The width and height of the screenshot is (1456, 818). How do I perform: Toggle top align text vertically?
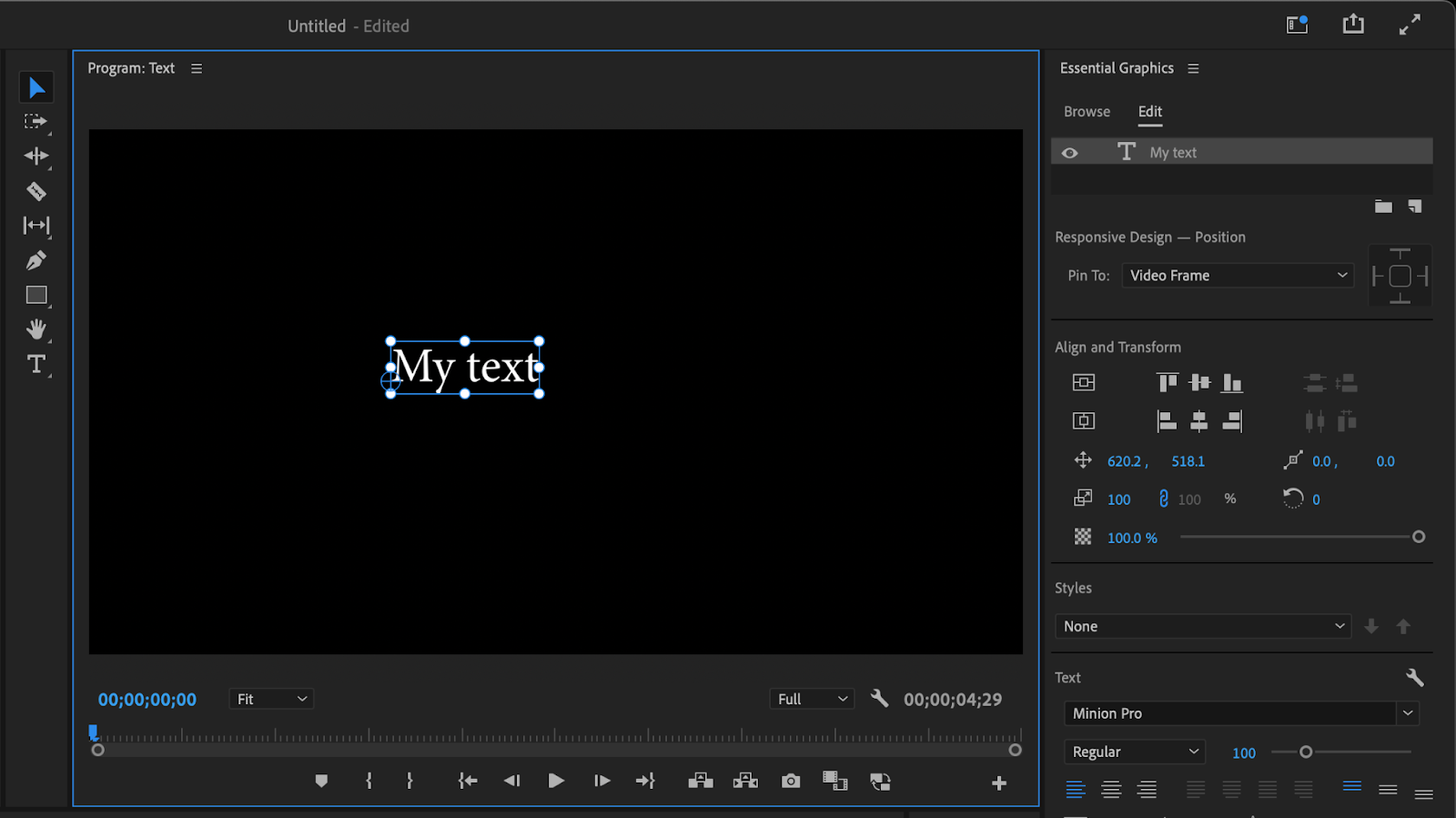(x=1352, y=787)
